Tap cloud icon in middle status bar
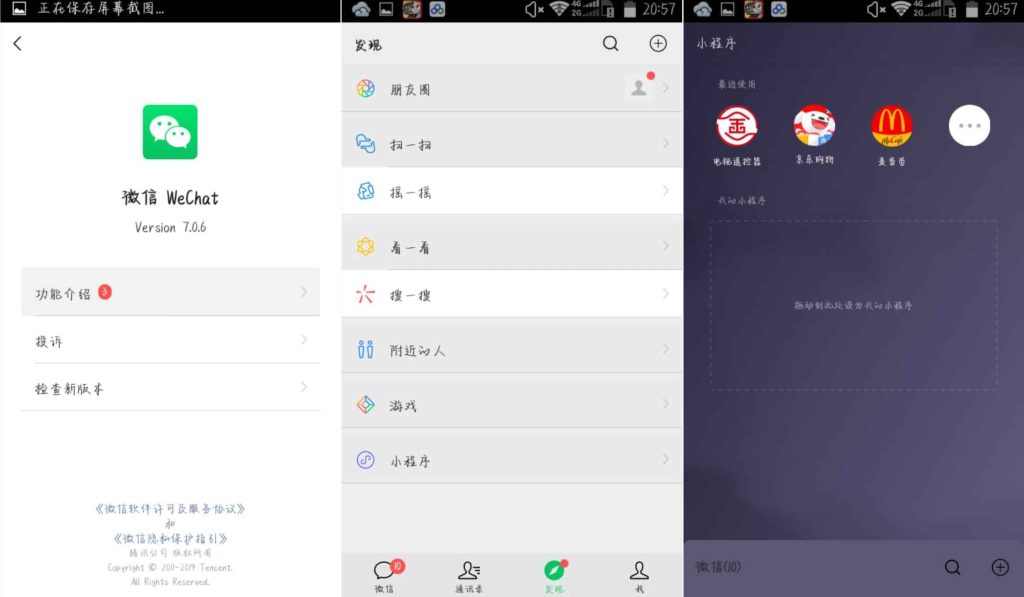1024x597 pixels. click(361, 9)
